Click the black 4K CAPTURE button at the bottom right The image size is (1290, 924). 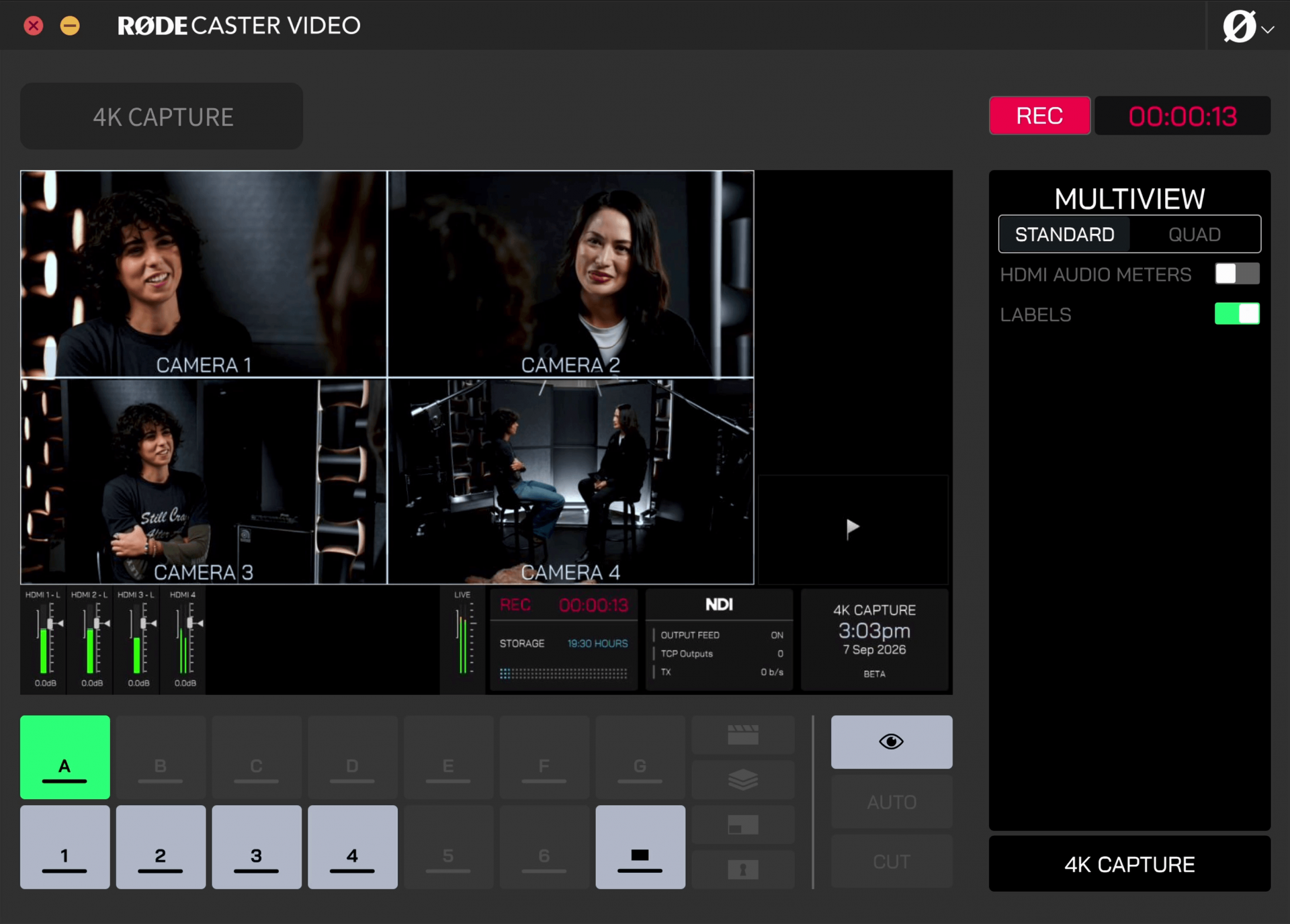tap(1129, 864)
